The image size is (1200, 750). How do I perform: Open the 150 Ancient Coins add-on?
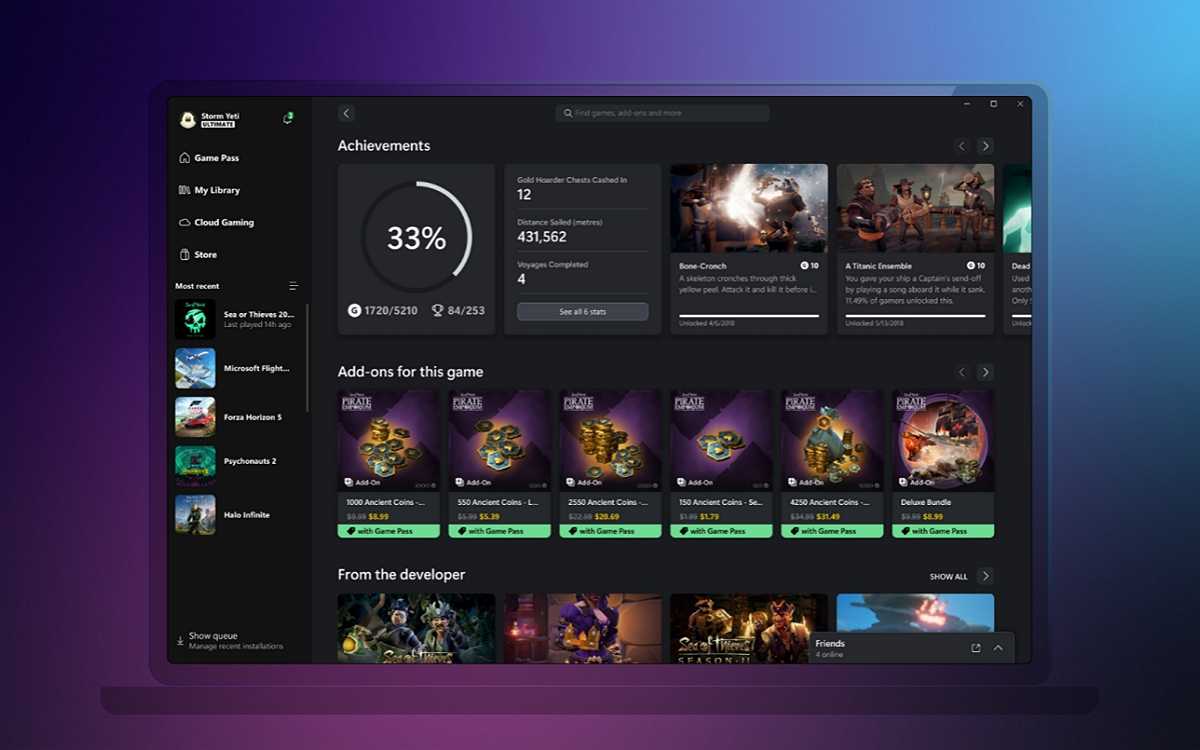(721, 464)
